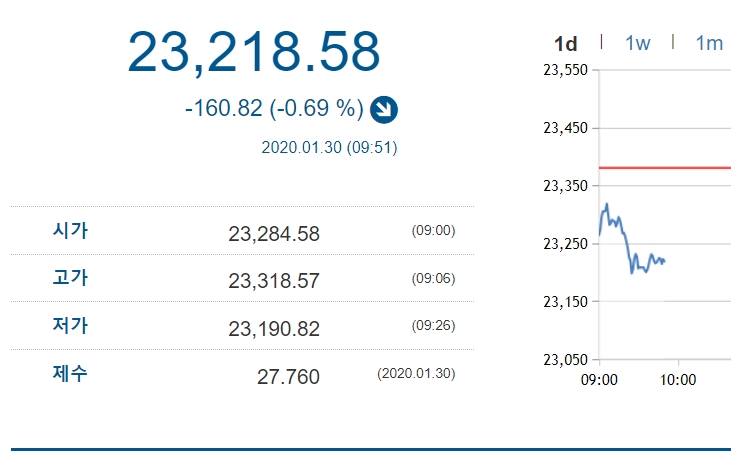Select the 1d chart range tab
The image size is (731, 465).
566,43
